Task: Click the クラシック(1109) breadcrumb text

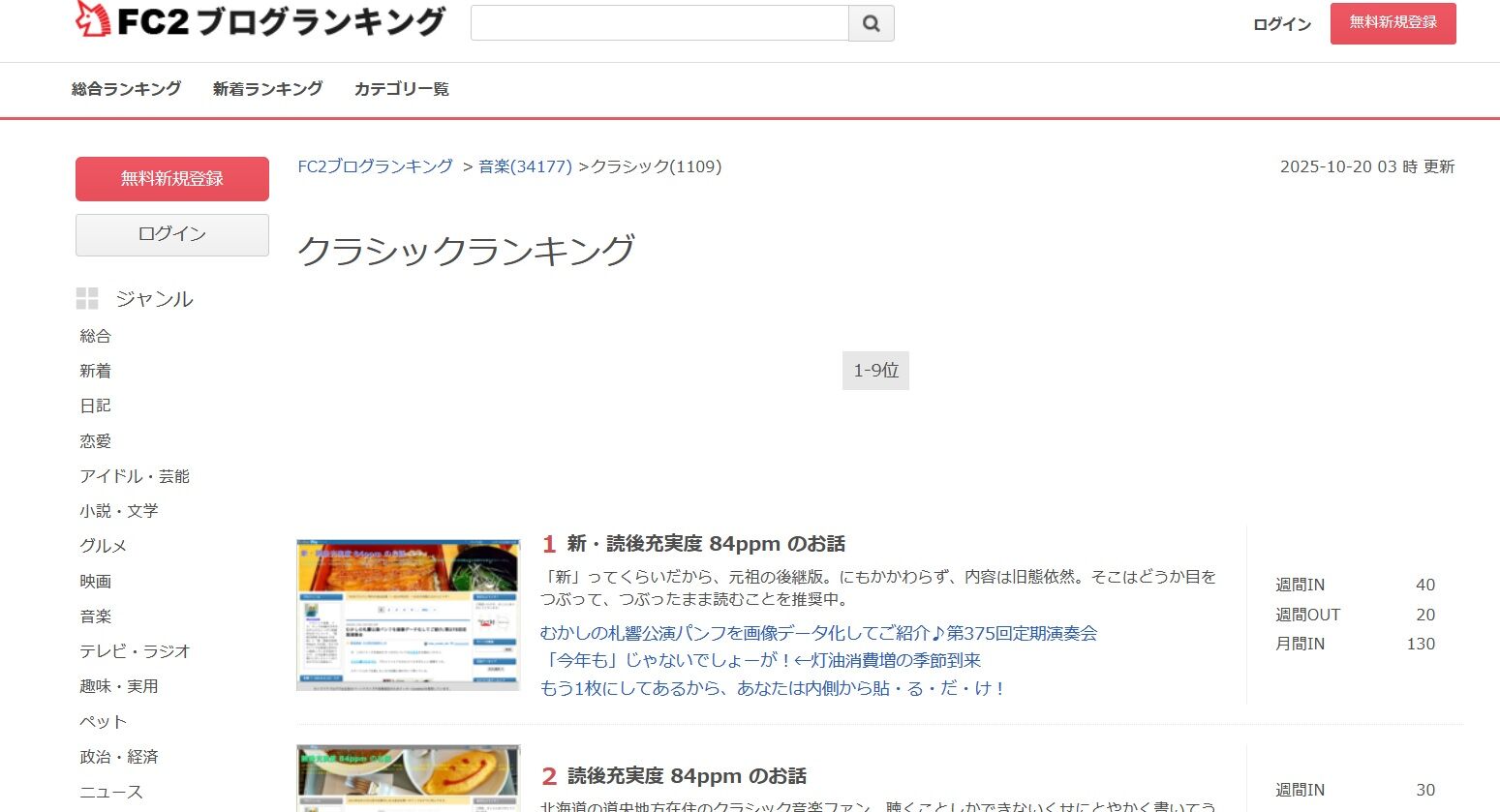Action: point(657,166)
